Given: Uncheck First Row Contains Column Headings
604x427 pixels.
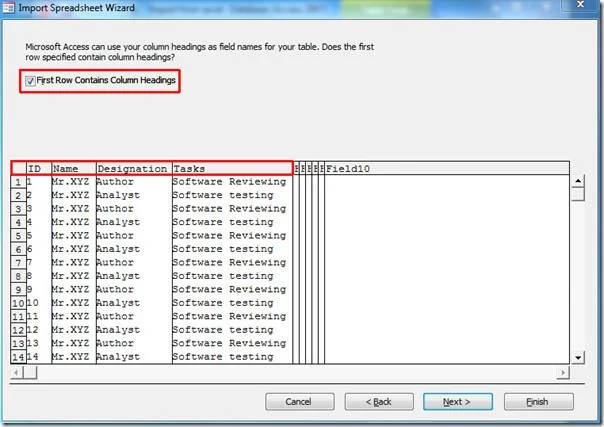Looking at the screenshot, I should (30, 80).
